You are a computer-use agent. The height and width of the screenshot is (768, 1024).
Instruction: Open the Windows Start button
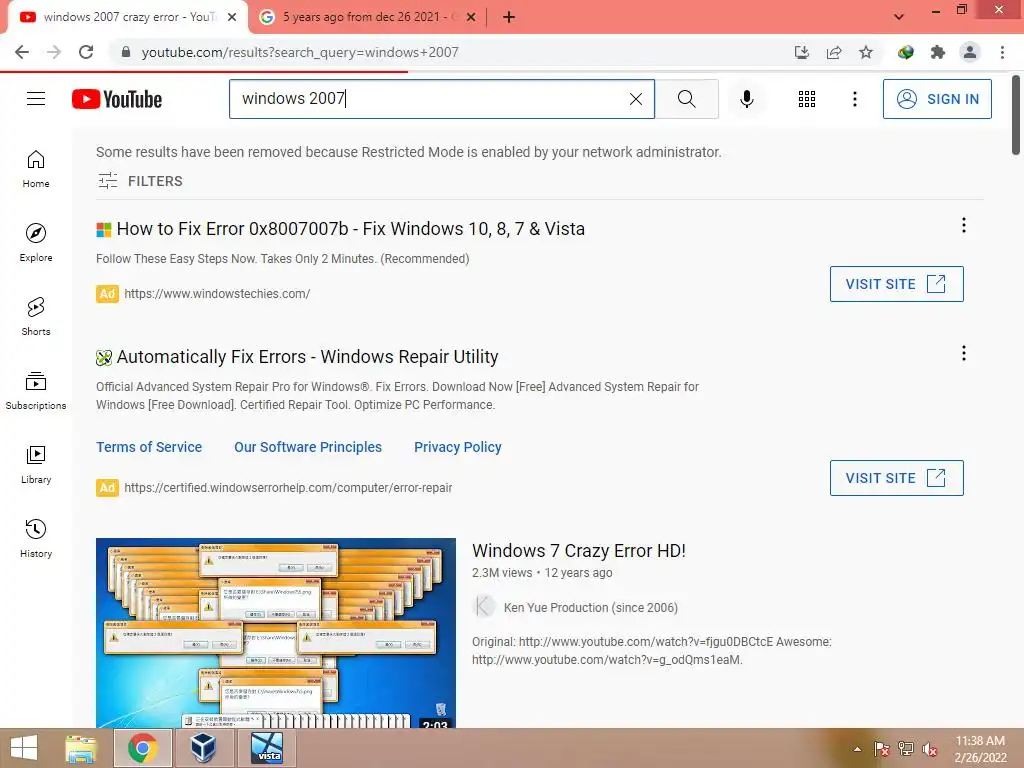click(x=24, y=748)
